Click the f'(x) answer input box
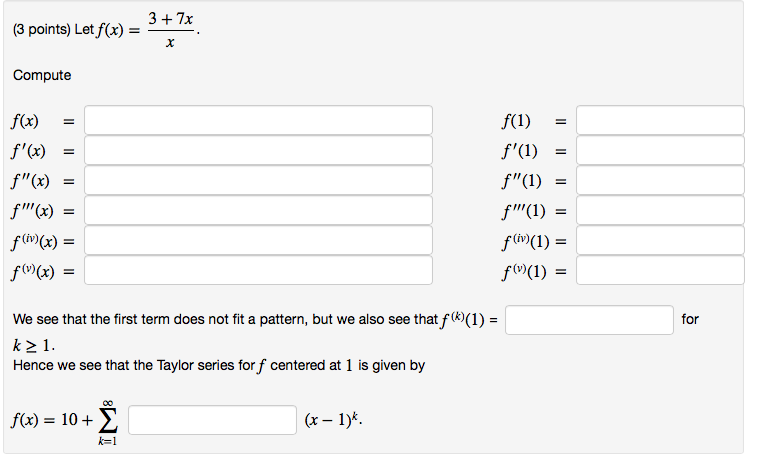This screenshot has height=463, width=759. pyautogui.click(x=258, y=151)
